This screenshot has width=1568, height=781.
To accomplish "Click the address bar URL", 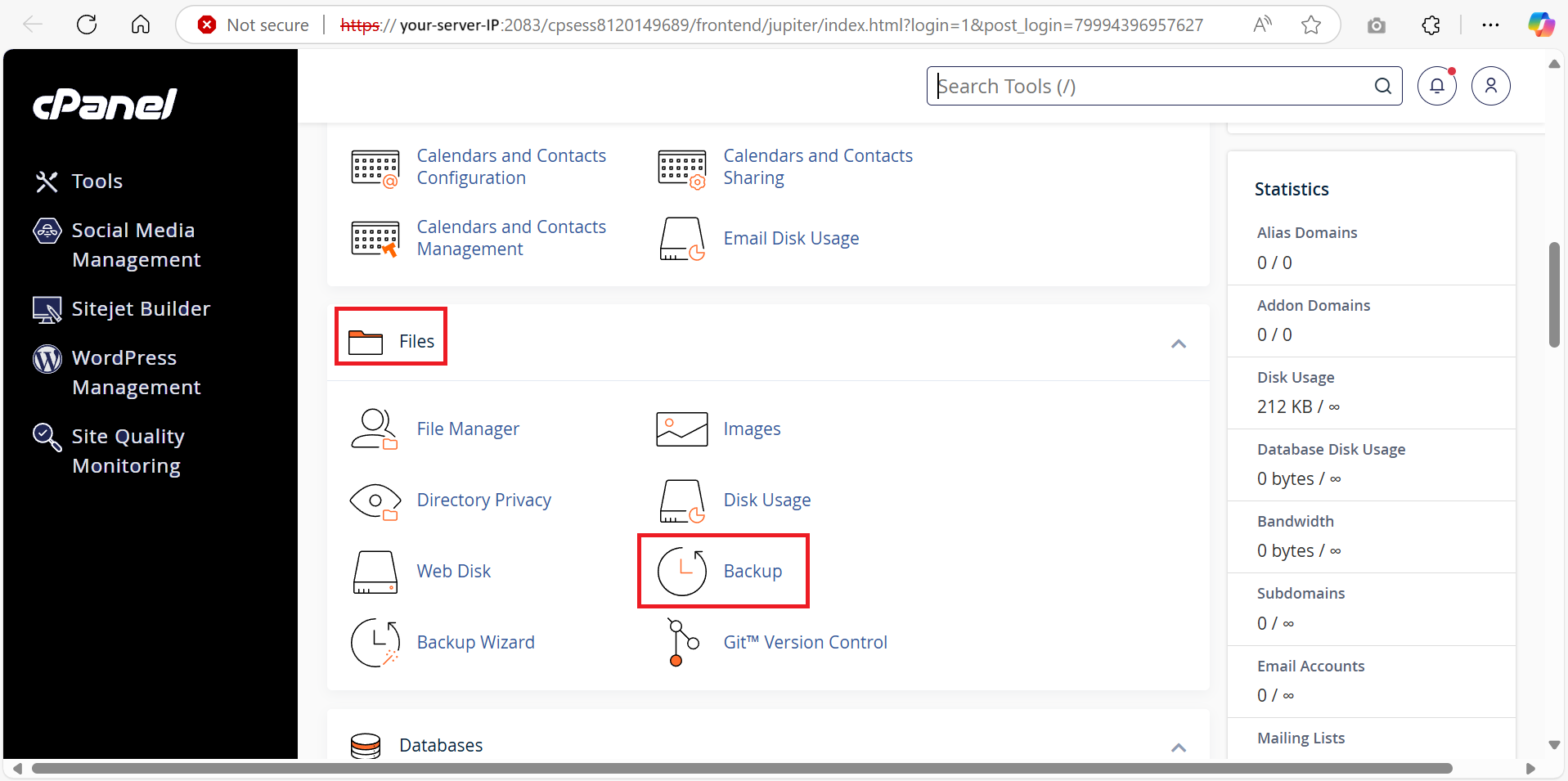I will click(771, 25).
